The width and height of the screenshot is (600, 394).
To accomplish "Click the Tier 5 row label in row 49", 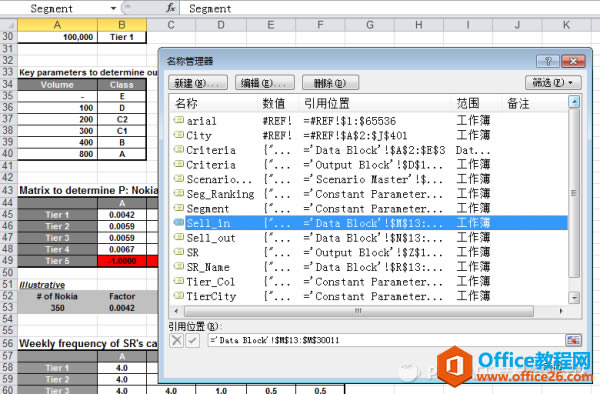I will point(57,261).
